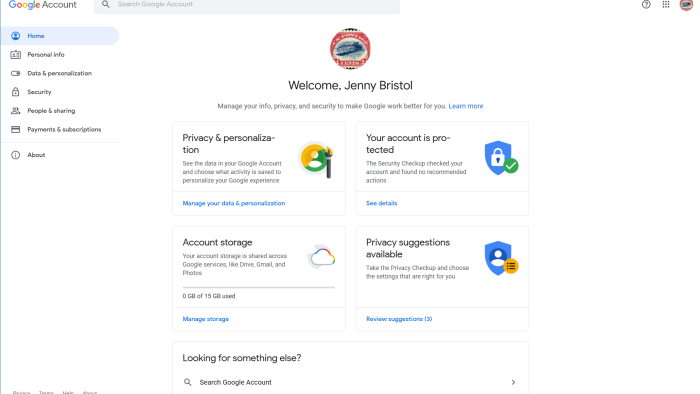Click the Home sidebar icon
This screenshot has height=394, width=700.
[x=16, y=36]
